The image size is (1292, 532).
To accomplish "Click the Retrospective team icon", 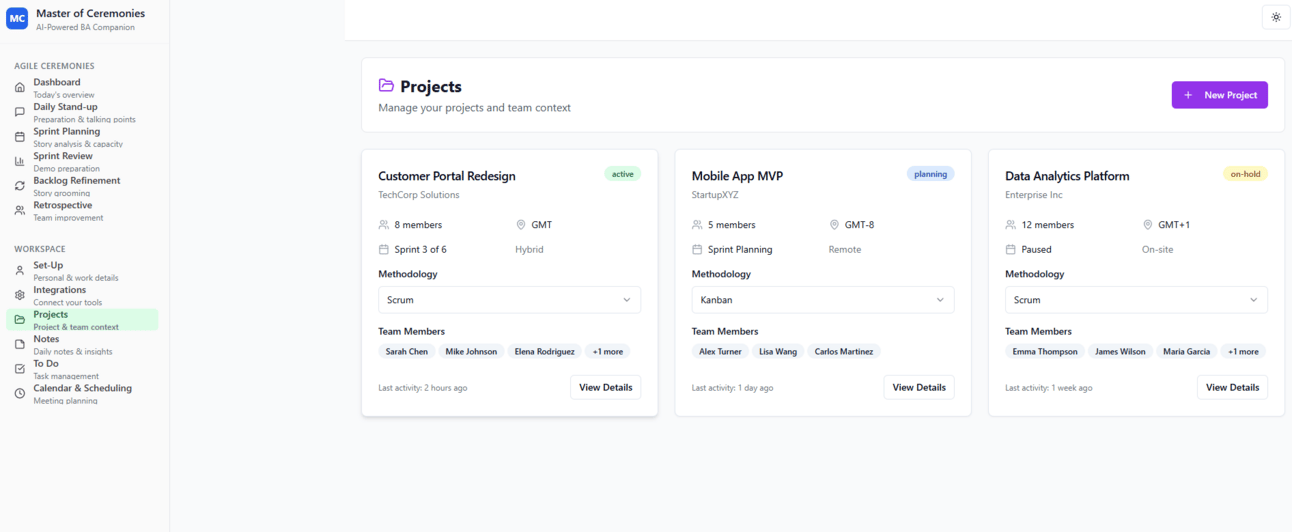I will 20,211.
